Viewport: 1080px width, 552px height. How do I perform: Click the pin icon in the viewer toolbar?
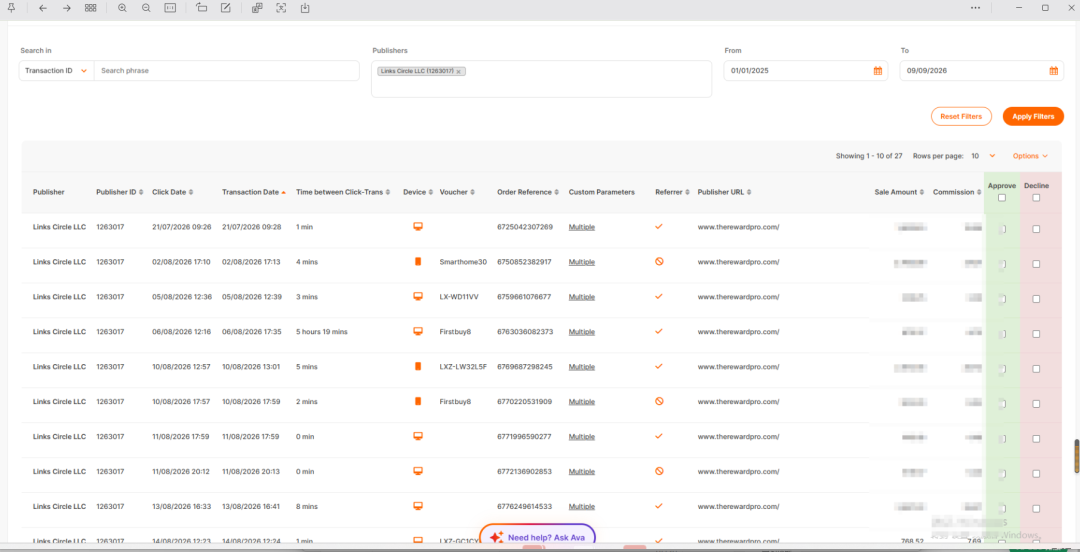12,8
